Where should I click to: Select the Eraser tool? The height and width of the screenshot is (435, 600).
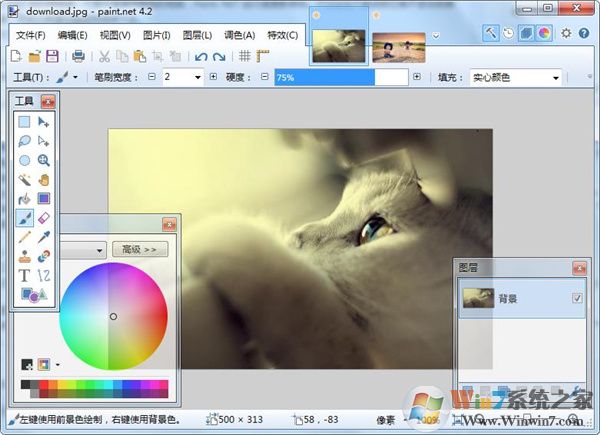click(44, 218)
